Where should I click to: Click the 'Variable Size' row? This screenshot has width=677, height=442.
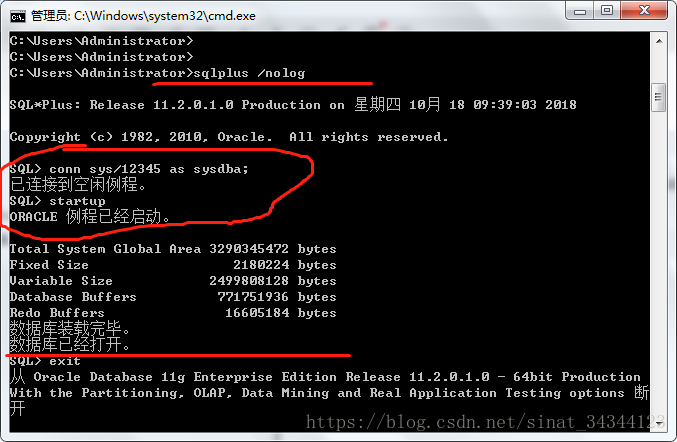[x=173, y=281]
